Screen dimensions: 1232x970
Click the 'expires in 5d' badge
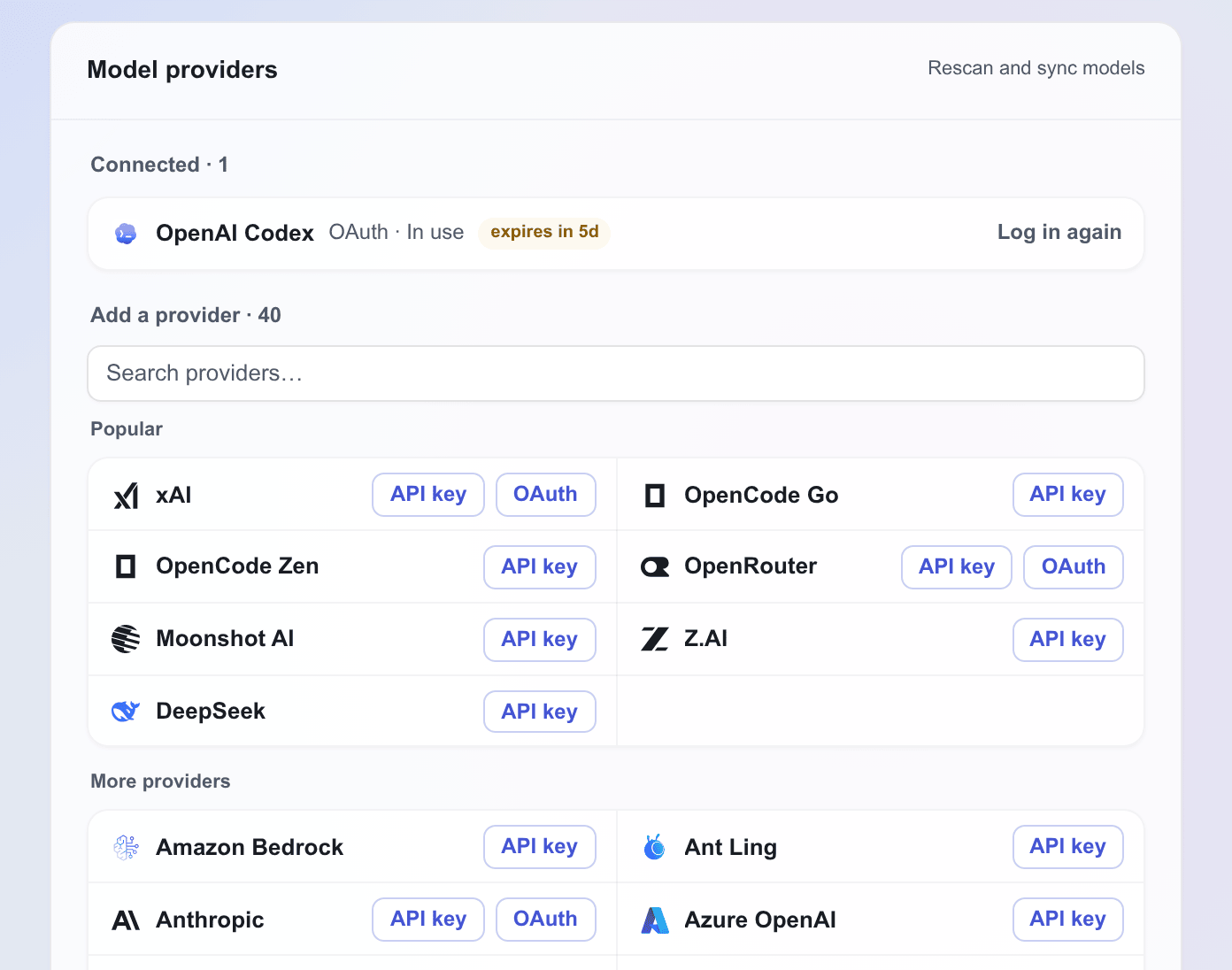tap(544, 232)
